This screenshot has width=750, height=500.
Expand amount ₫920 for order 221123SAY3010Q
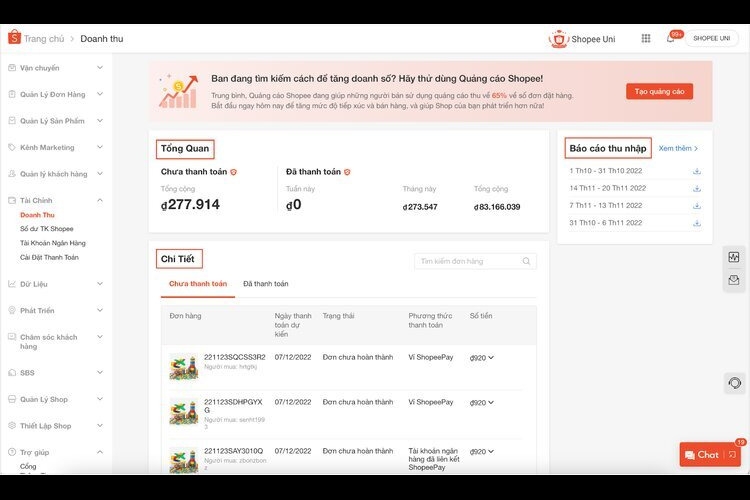(x=491, y=451)
